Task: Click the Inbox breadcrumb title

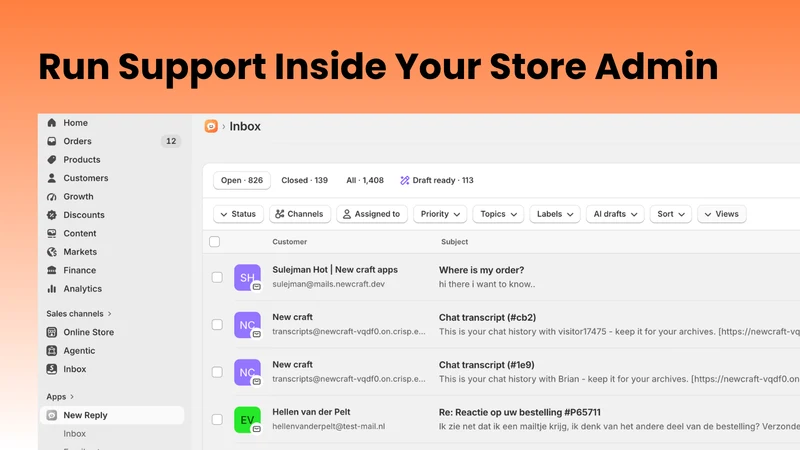Action: [x=245, y=126]
